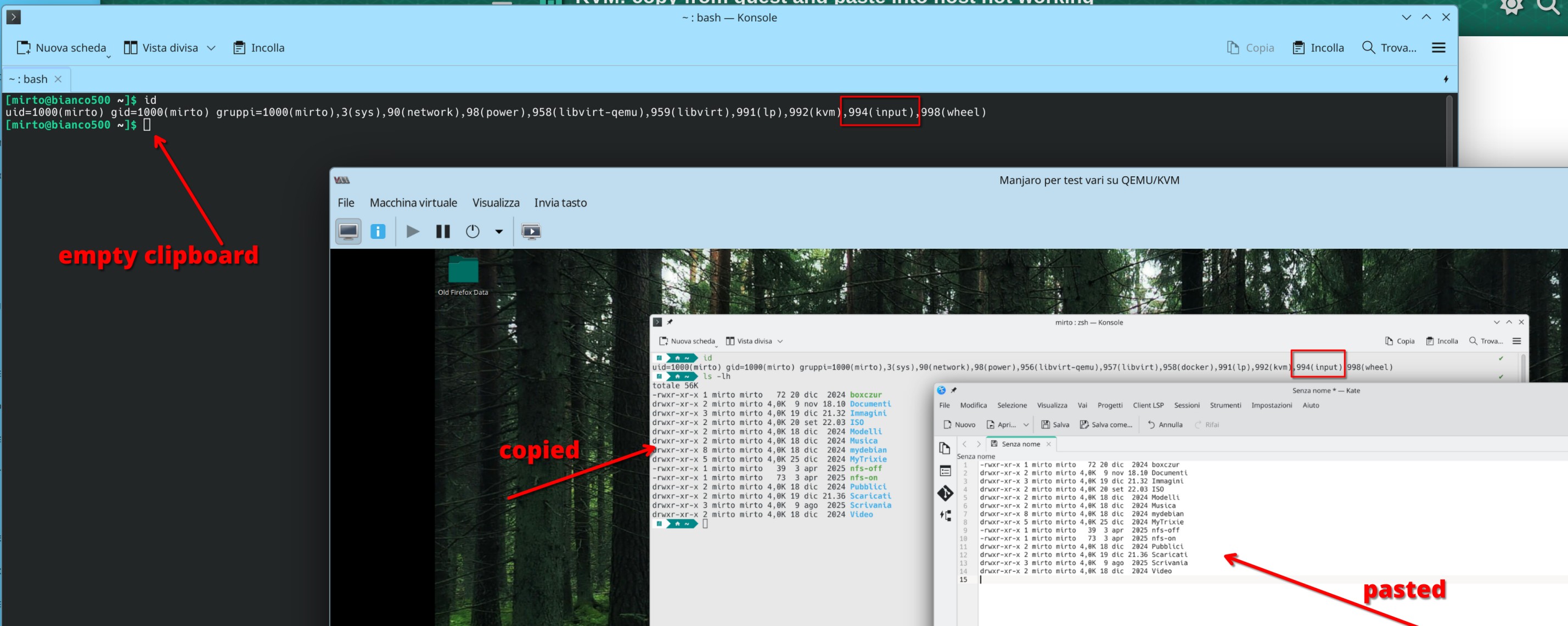Open the Macchina virtuale menu
The height and width of the screenshot is (626, 1568).
click(413, 203)
